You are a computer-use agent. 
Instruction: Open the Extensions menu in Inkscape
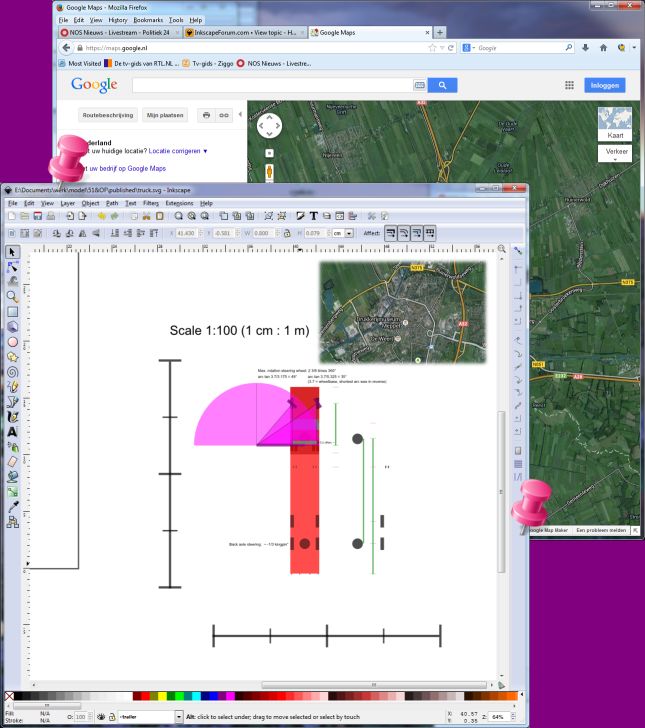click(179, 203)
